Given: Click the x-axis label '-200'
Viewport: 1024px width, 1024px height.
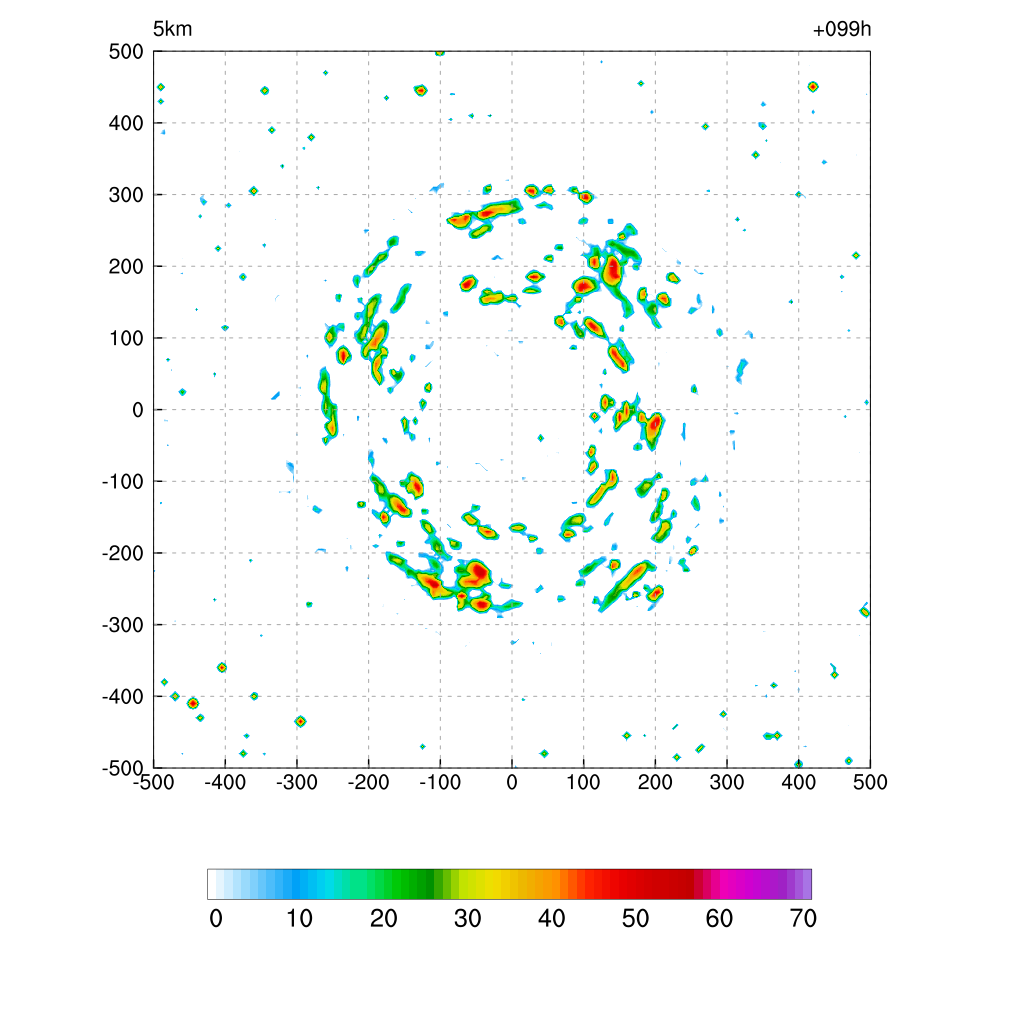Looking at the screenshot, I should click(x=368, y=782).
